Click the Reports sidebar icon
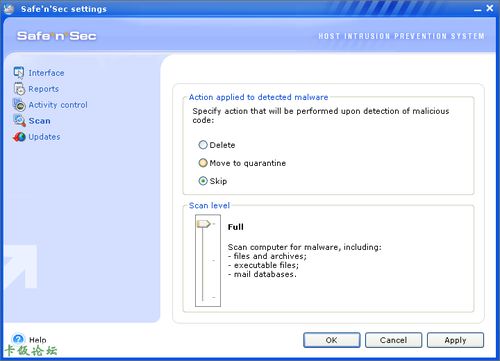Image resolution: width=500 pixels, height=361 pixels. pos(19,89)
